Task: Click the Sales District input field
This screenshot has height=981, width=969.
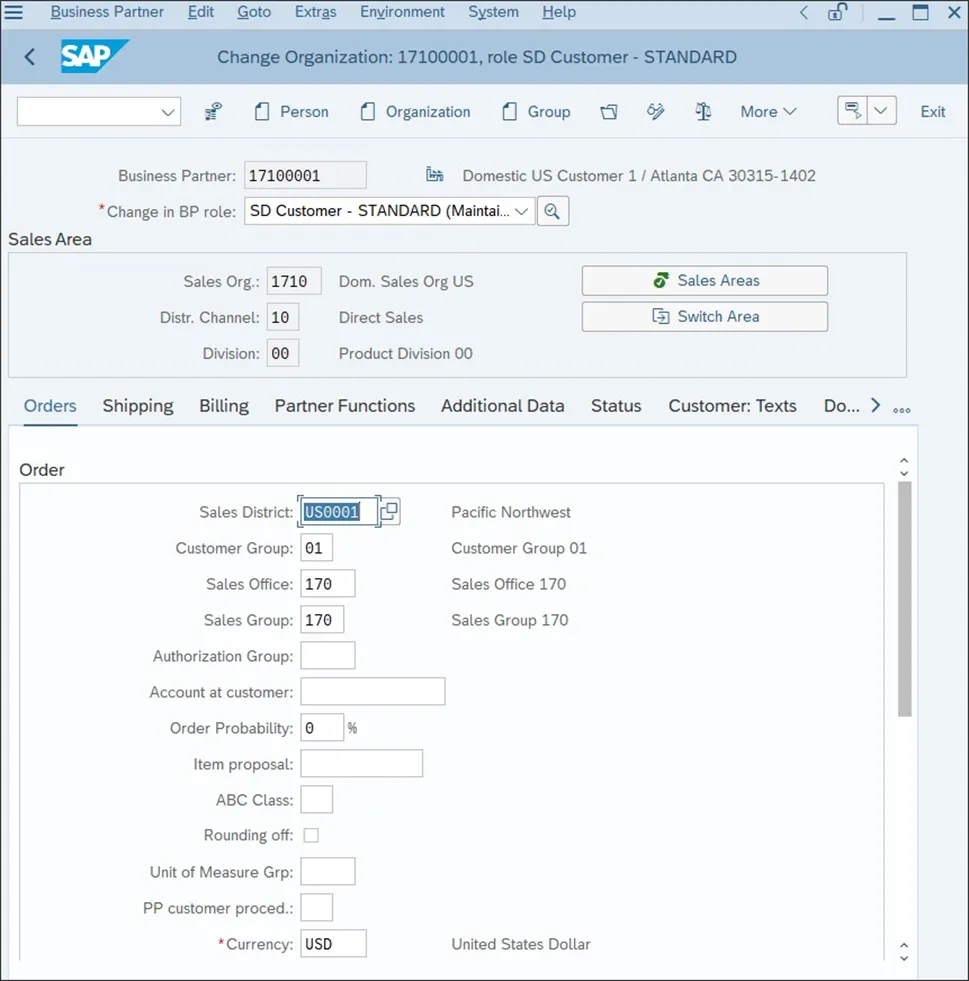Action: 338,512
